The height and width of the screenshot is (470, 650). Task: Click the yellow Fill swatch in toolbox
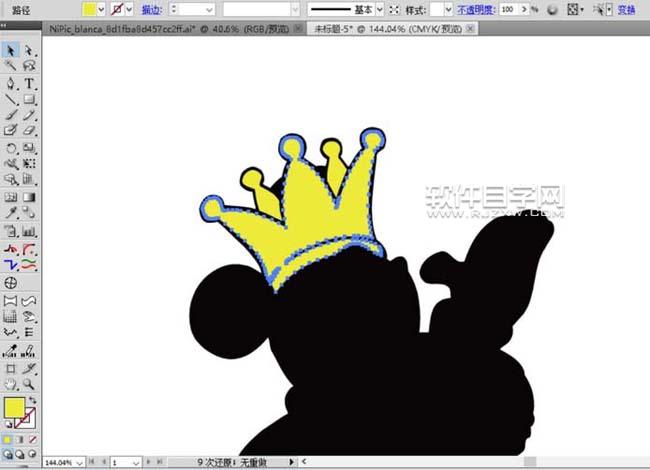coord(14,408)
